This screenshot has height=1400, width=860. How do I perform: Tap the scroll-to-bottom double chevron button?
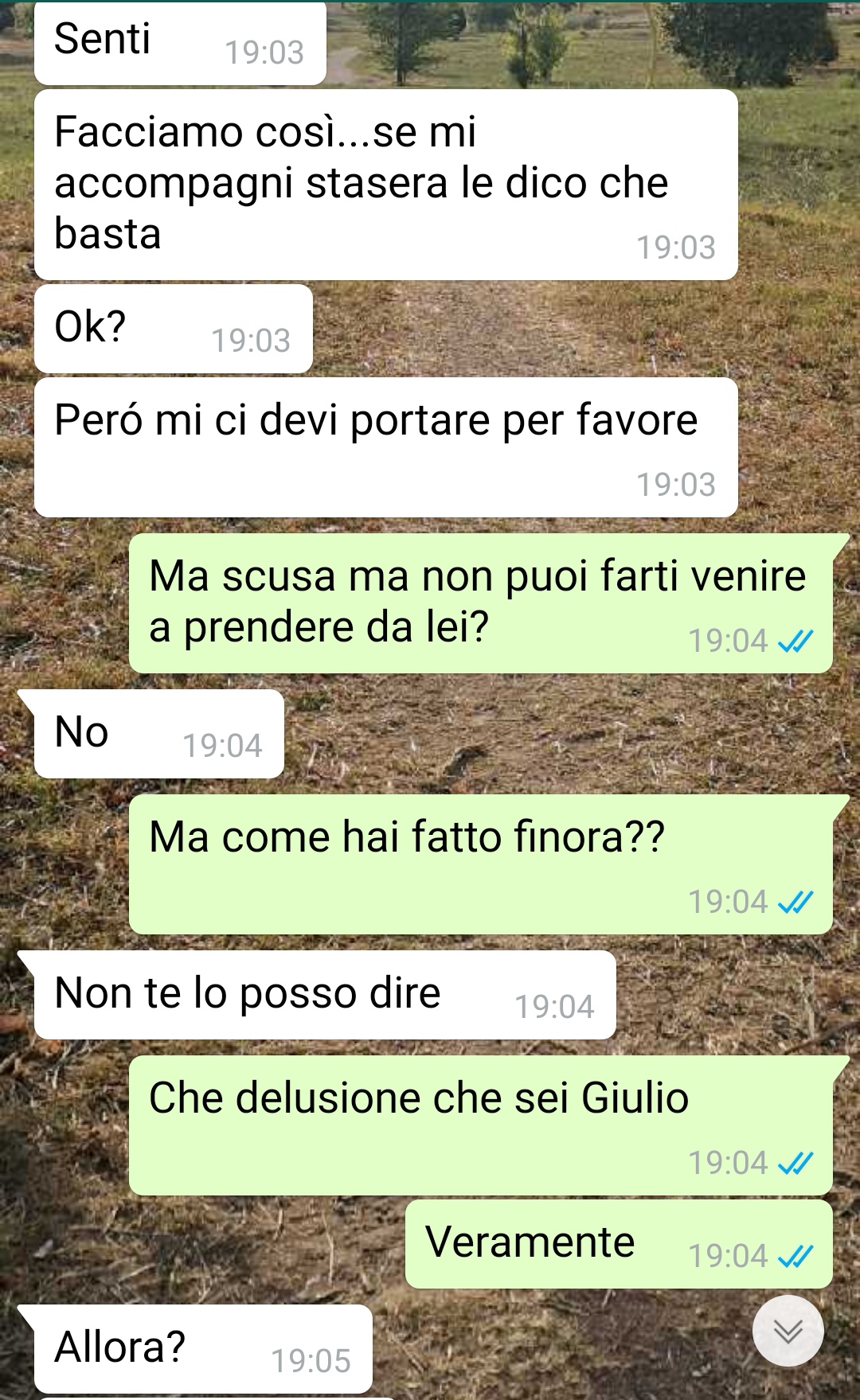[x=788, y=1331]
